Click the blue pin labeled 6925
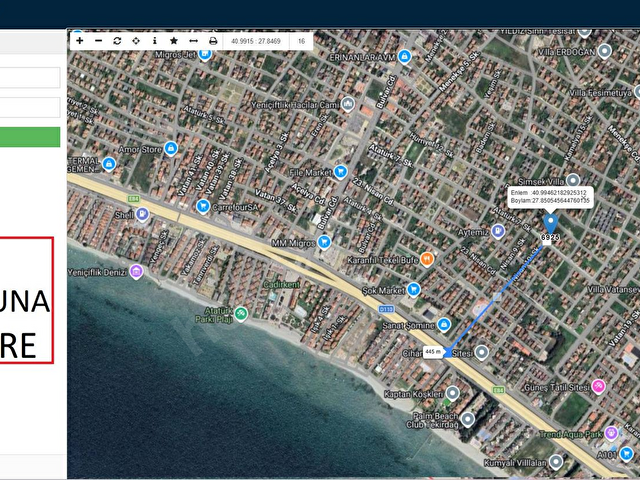Screen dimensions: 640x480 coord(551,225)
